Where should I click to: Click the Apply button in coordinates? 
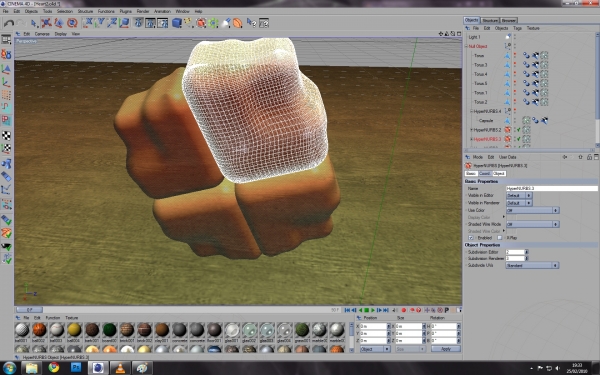(446, 349)
